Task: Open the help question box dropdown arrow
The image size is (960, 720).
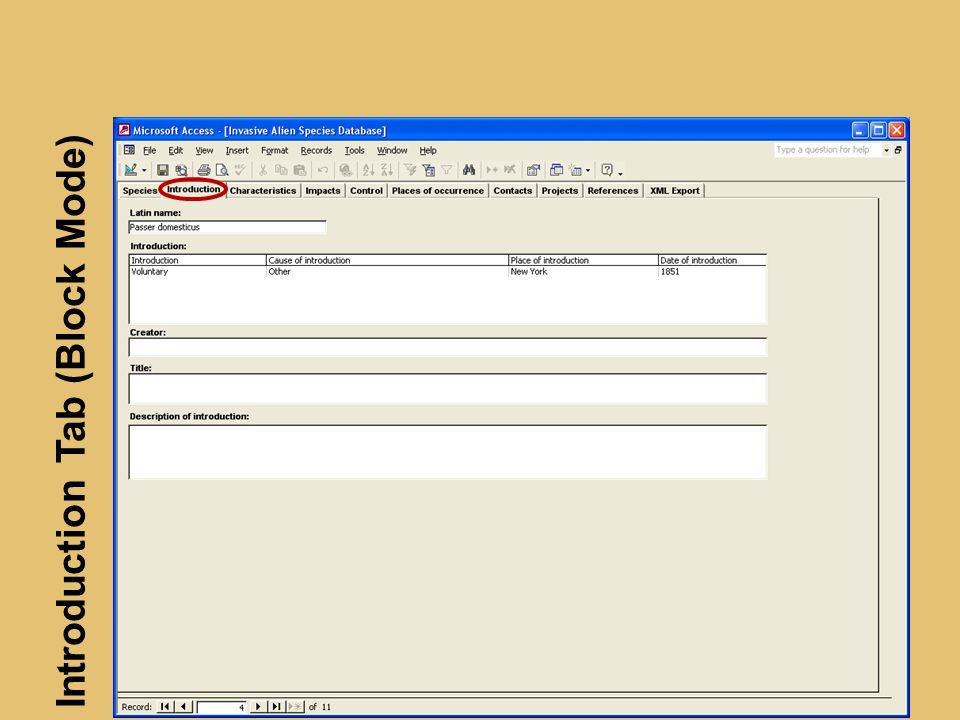Action: click(x=886, y=150)
